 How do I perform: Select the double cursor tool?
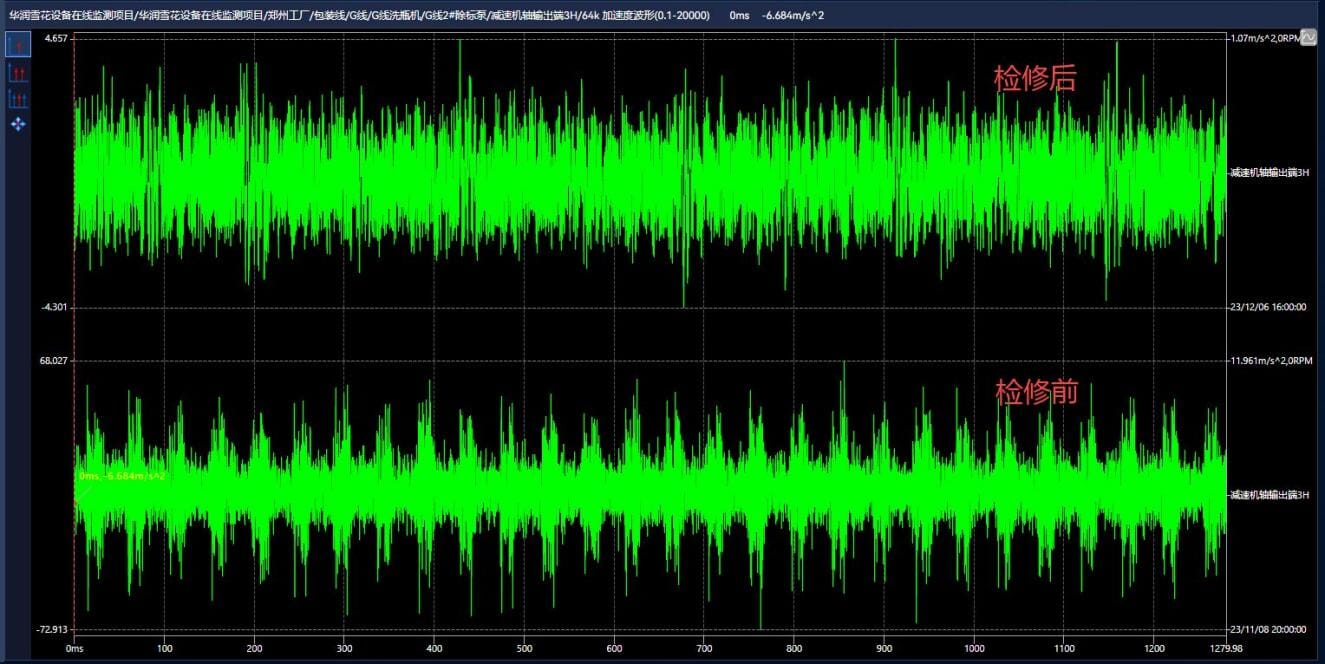(17, 72)
